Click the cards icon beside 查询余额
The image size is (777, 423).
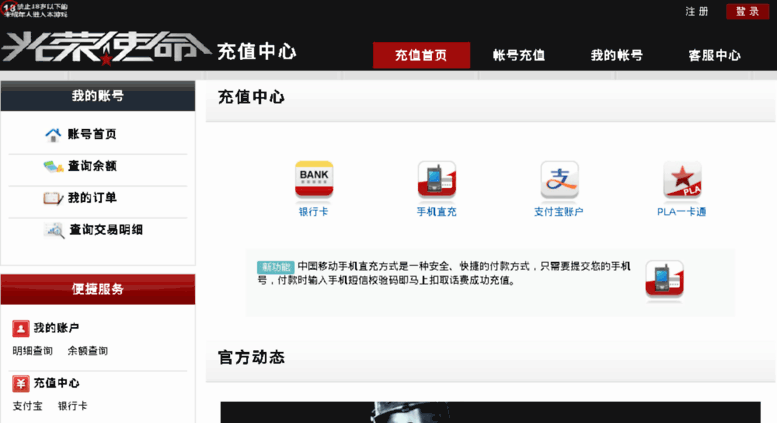(53, 166)
